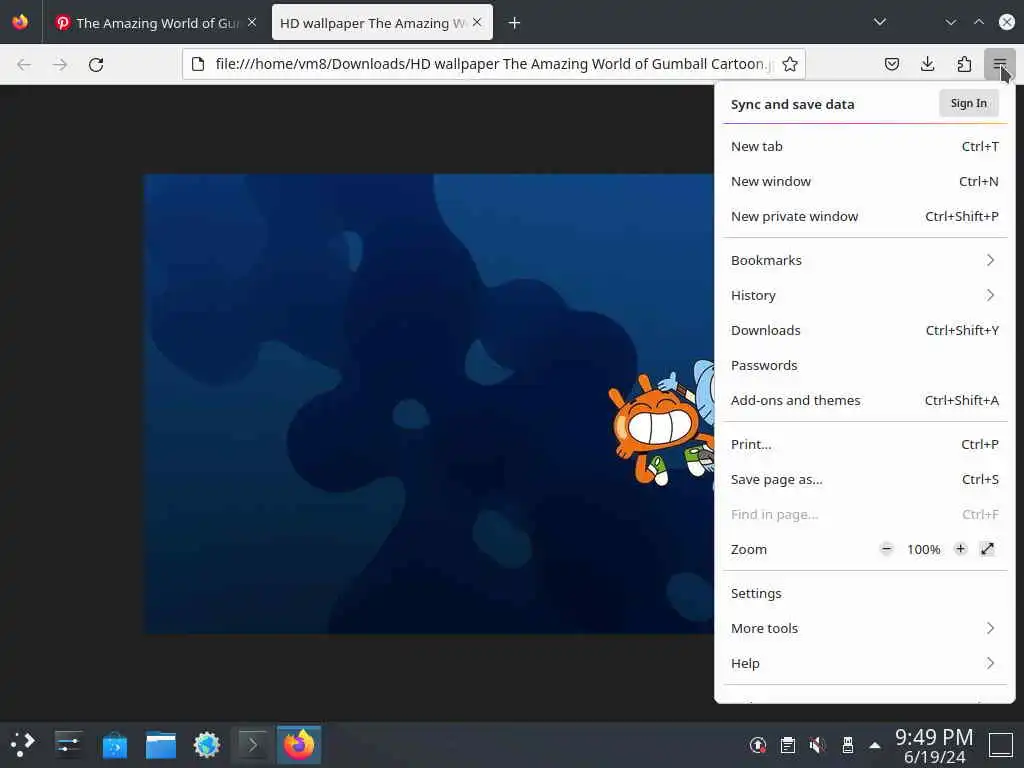Open the list all tabs dropdown
This screenshot has height=768, width=1024.
point(880,22)
